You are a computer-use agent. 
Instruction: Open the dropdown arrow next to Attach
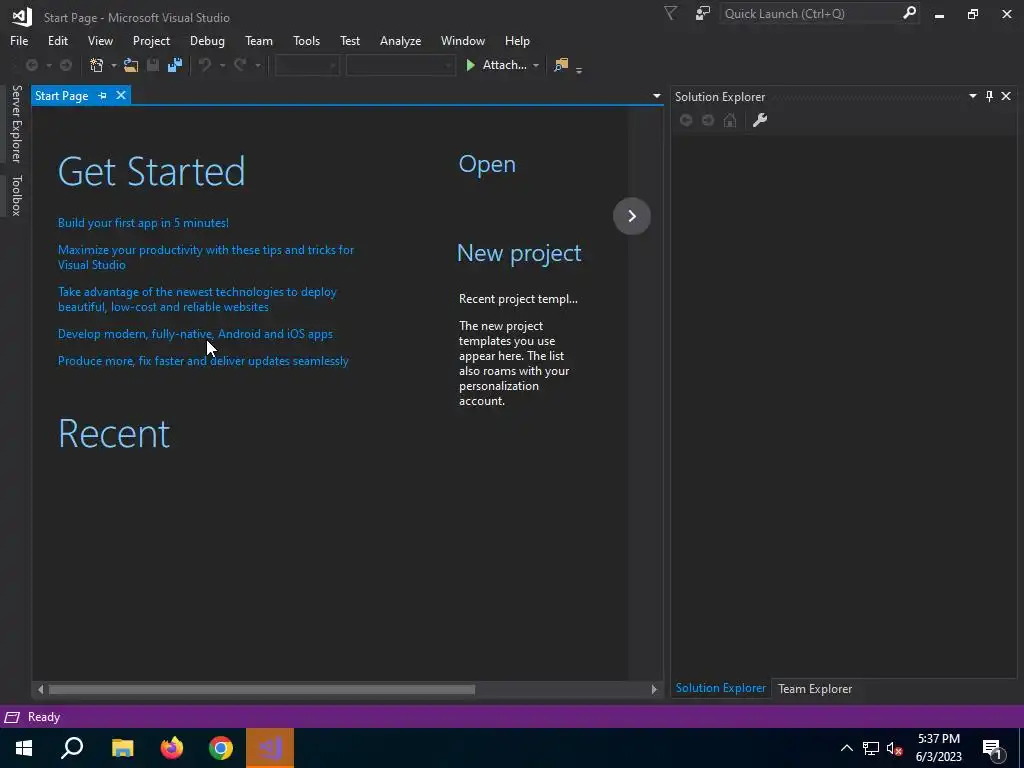point(536,65)
